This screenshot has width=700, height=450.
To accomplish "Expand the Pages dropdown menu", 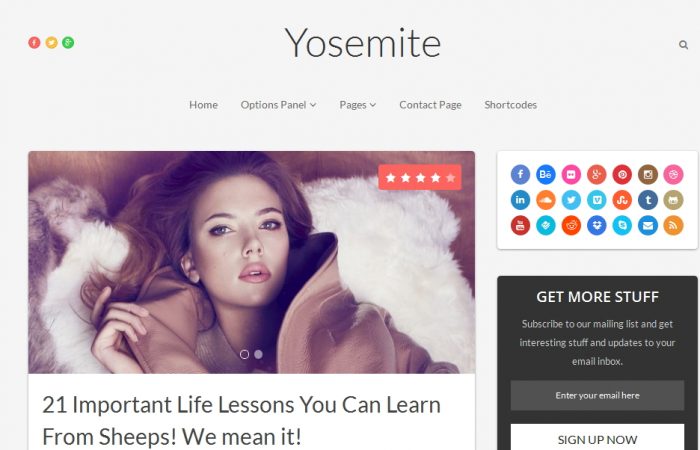I will (x=358, y=105).
